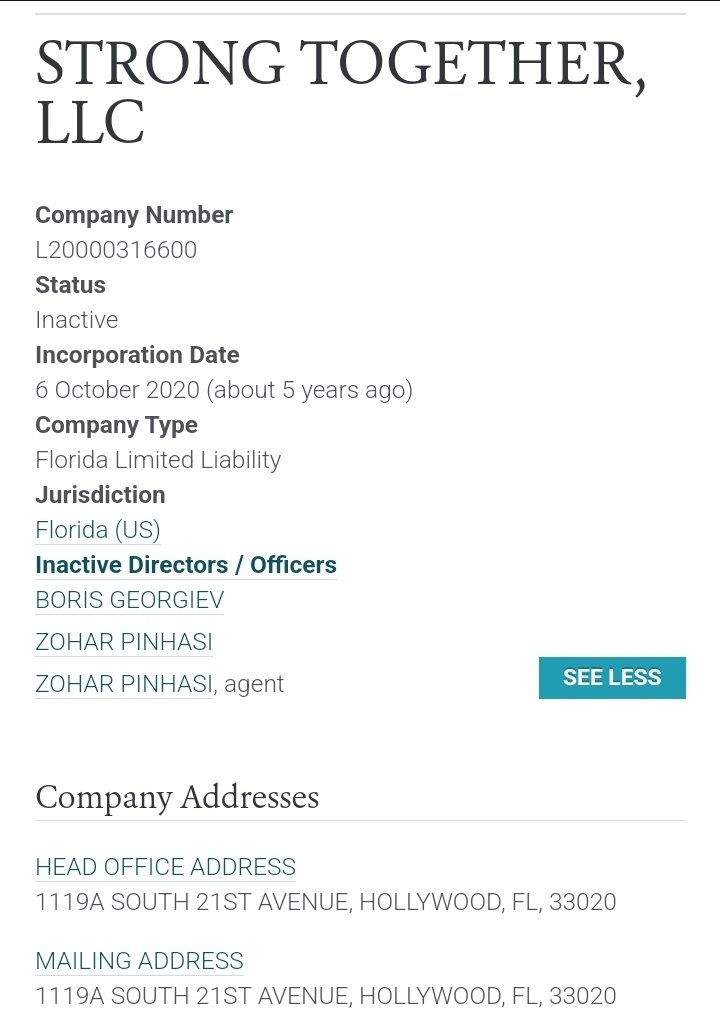Open the Florida (US) jurisdiction link
Image resolution: width=720 pixels, height=1029 pixels.
pos(98,530)
